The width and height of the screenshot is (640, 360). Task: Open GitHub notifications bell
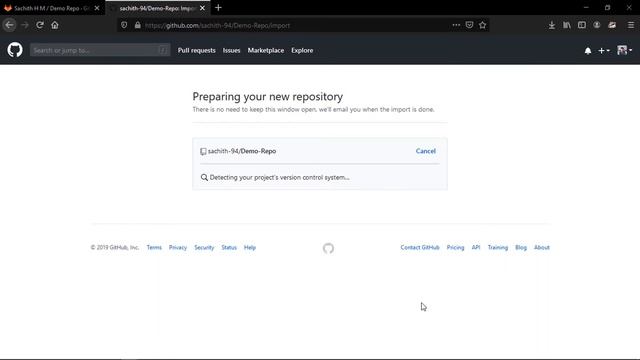588,51
